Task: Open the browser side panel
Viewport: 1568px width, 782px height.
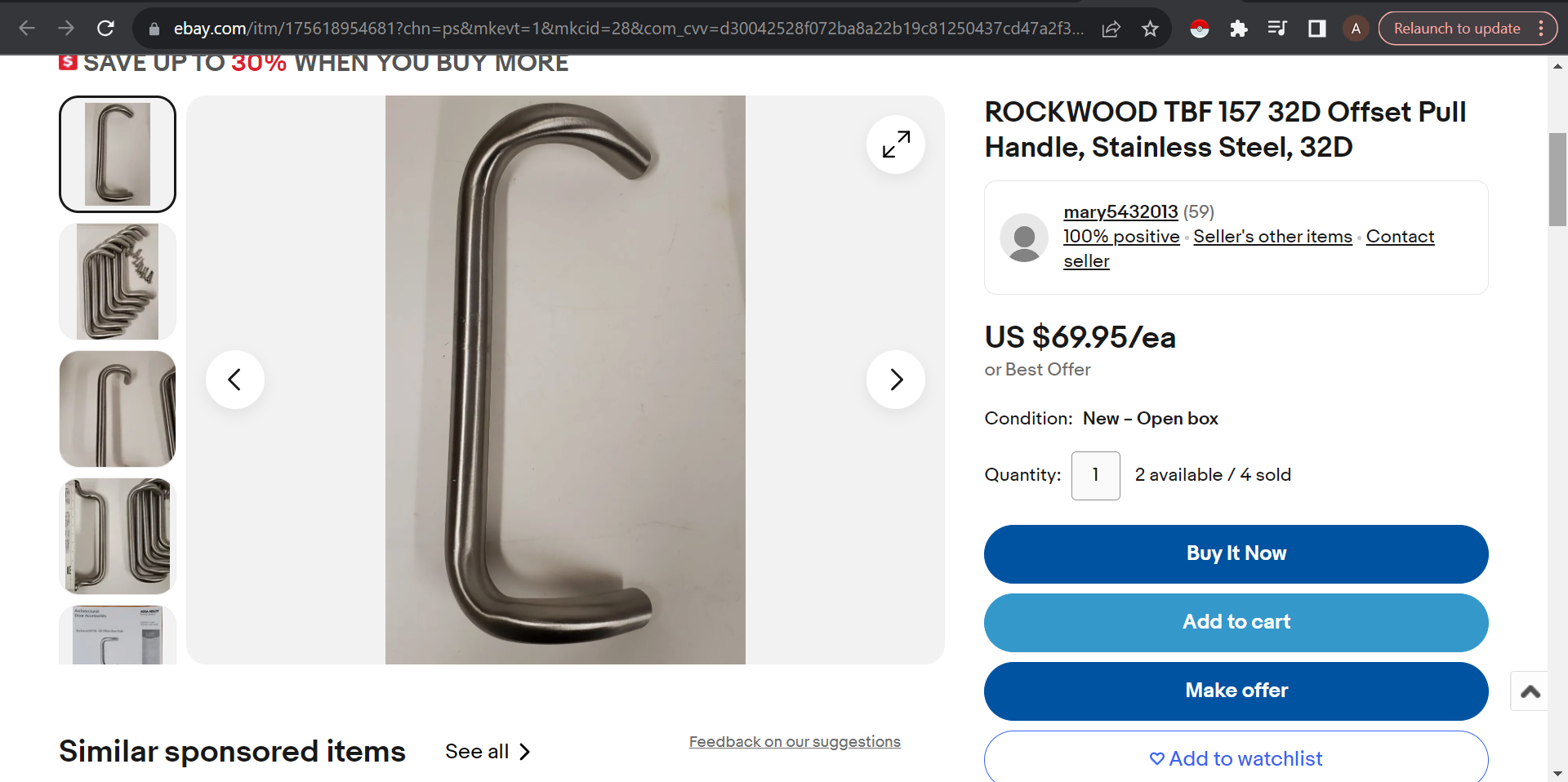Action: point(1316,29)
